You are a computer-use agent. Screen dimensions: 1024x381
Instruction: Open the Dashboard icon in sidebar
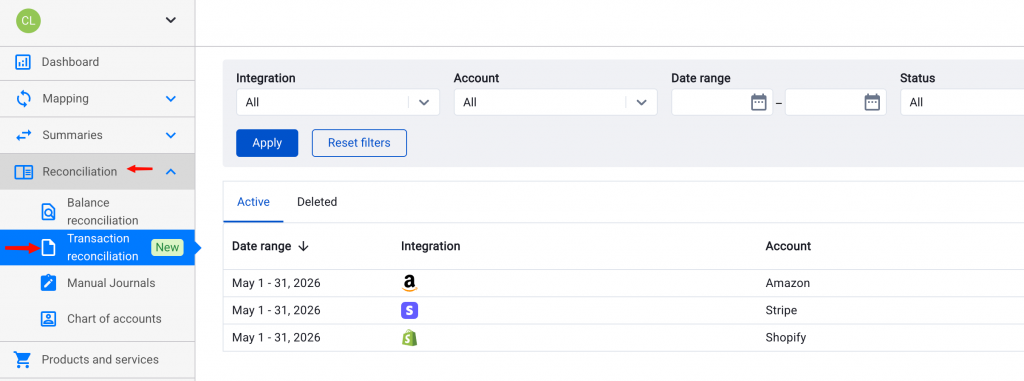[x=23, y=62]
